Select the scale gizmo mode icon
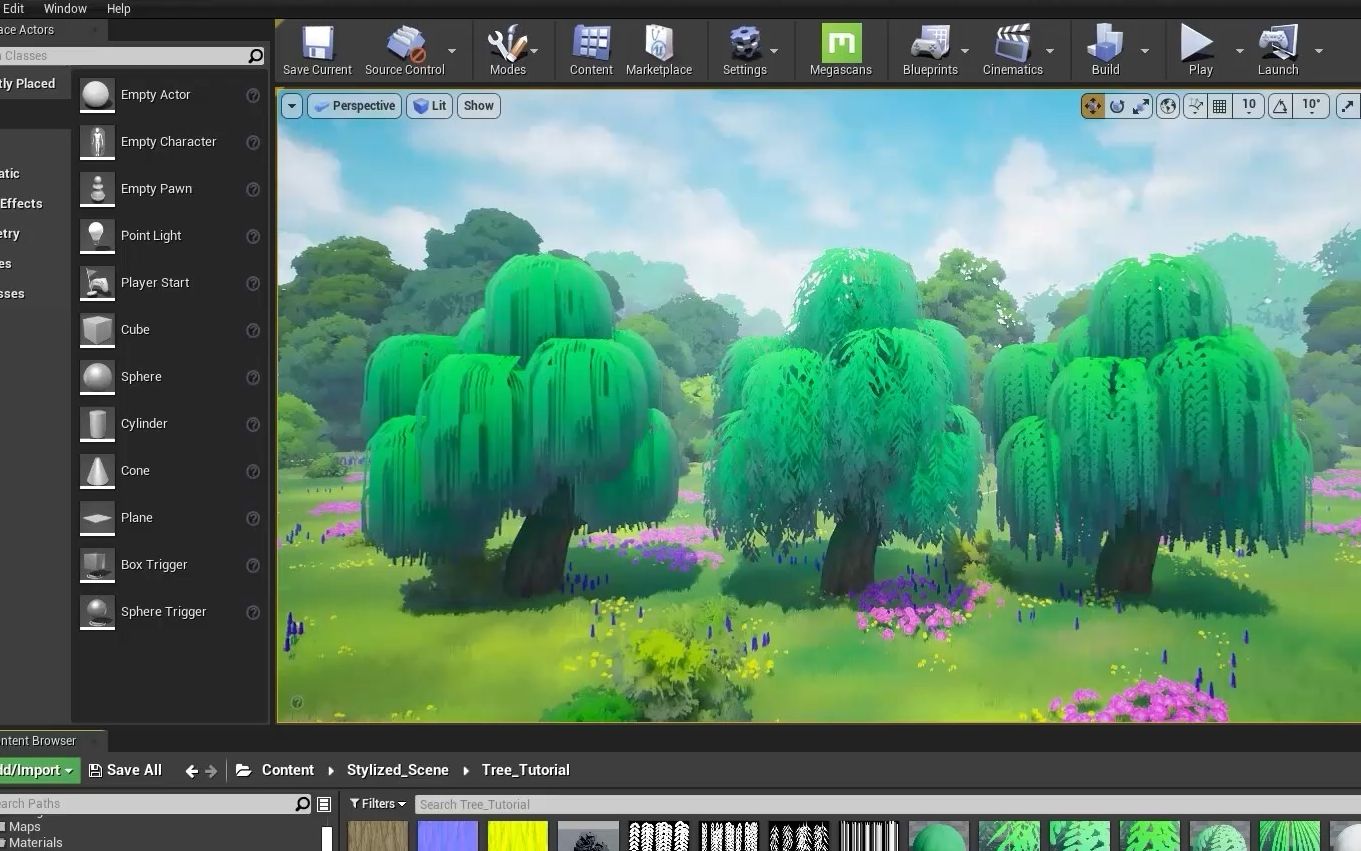Screen dimensions: 1361x851 (1141, 106)
